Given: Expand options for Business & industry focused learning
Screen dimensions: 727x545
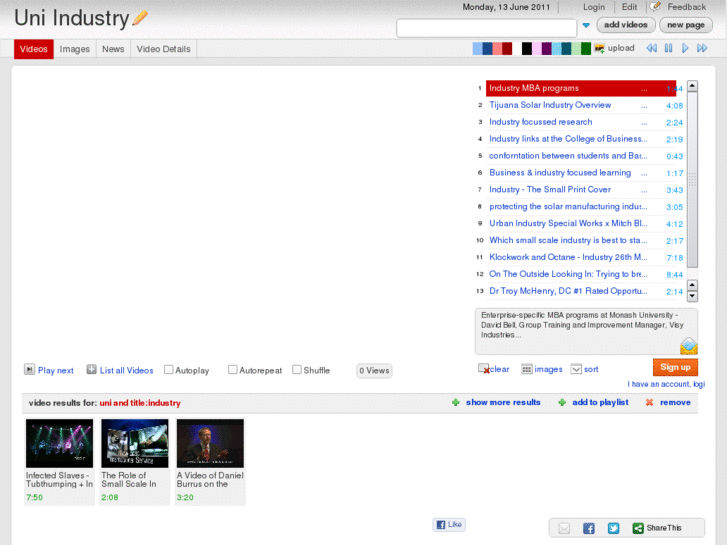Looking at the screenshot, I should (644, 174).
